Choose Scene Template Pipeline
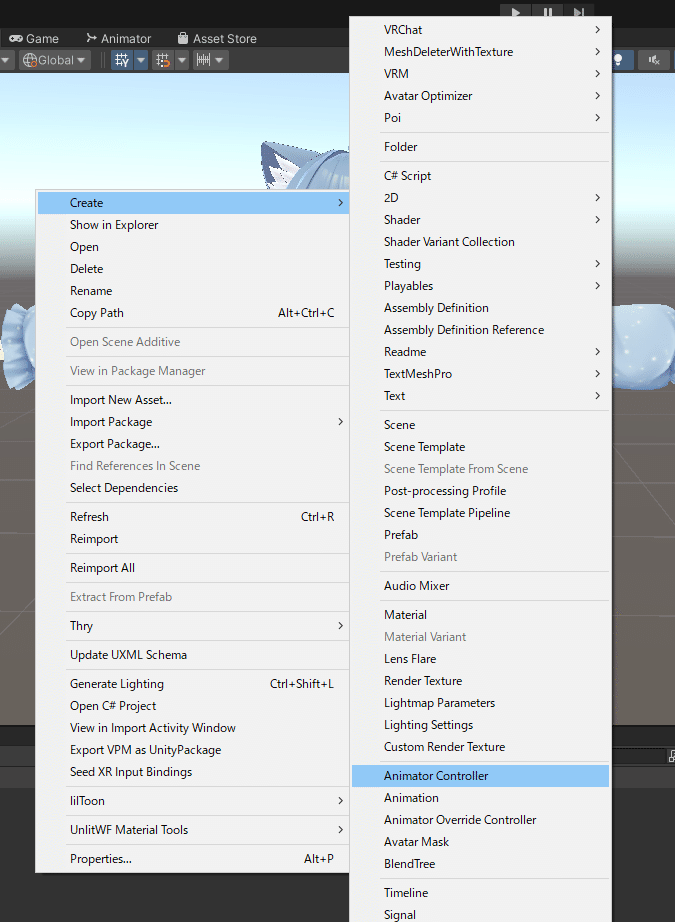The width and height of the screenshot is (675, 923). (x=480, y=513)
